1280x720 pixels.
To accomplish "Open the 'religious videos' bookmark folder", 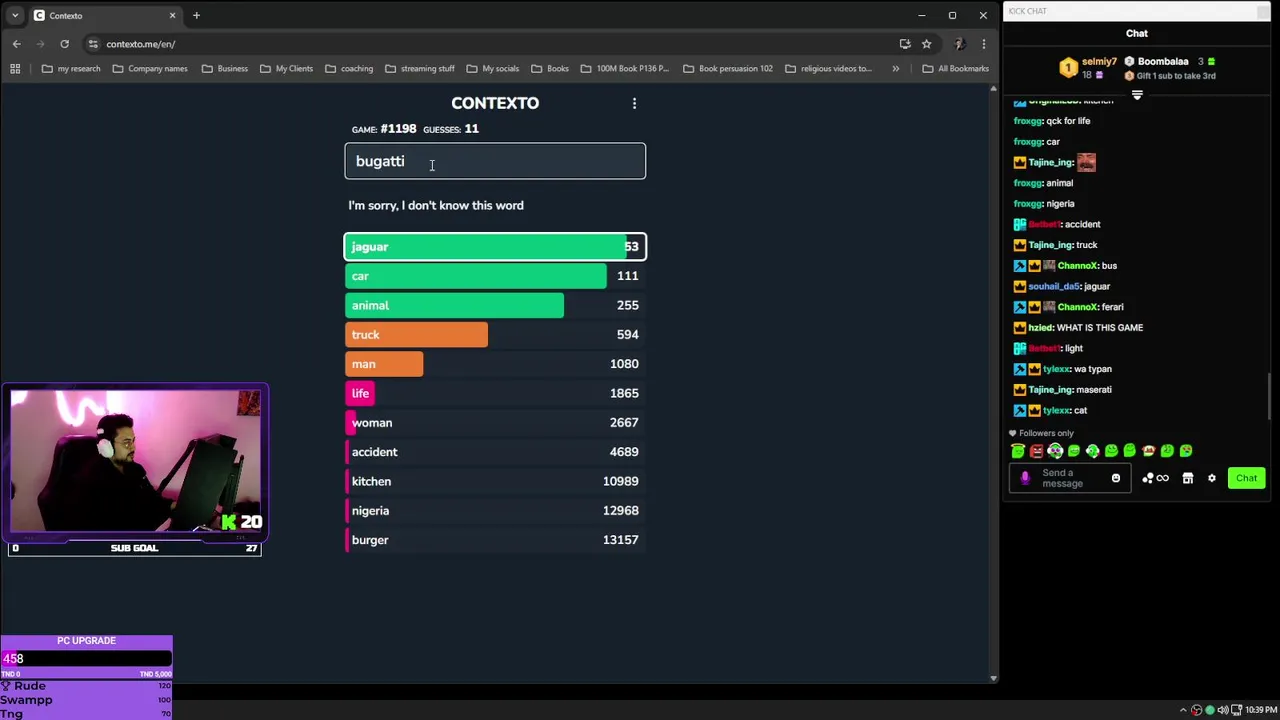I will point(828,68).
